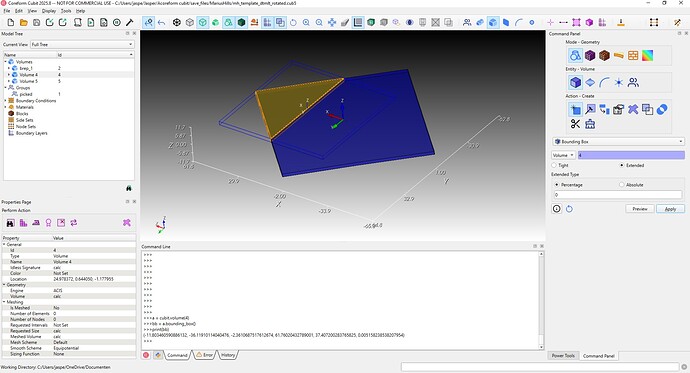Collapse the General property section
This screenshot has width=690, height=373.
click(4, 244)
